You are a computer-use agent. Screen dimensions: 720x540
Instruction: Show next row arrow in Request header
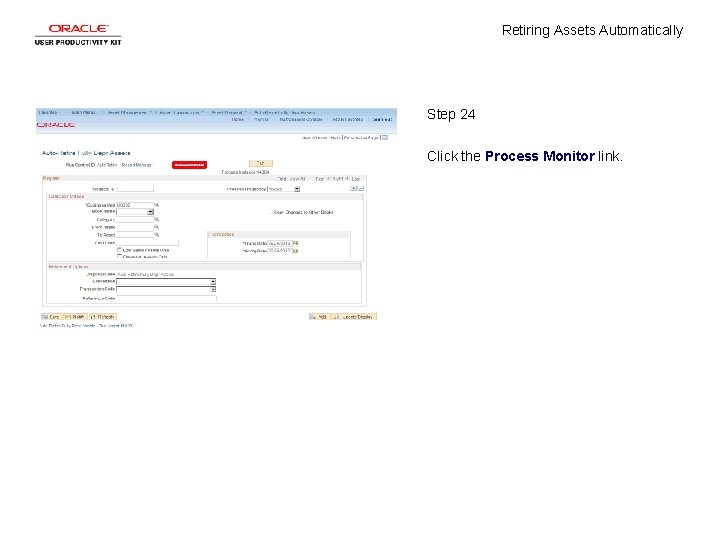coord(347,179)
